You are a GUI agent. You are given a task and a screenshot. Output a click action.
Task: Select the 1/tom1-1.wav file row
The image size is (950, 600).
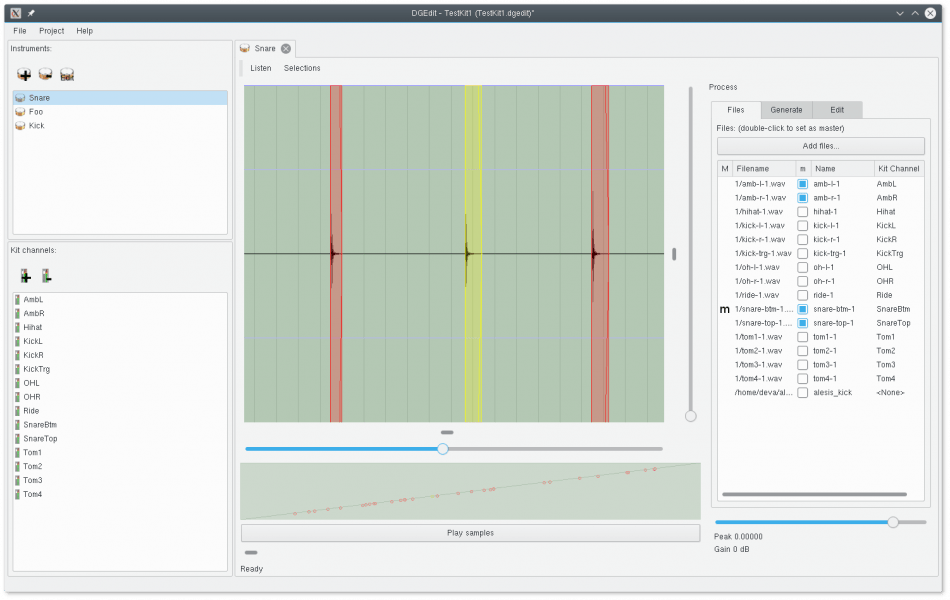821,337
